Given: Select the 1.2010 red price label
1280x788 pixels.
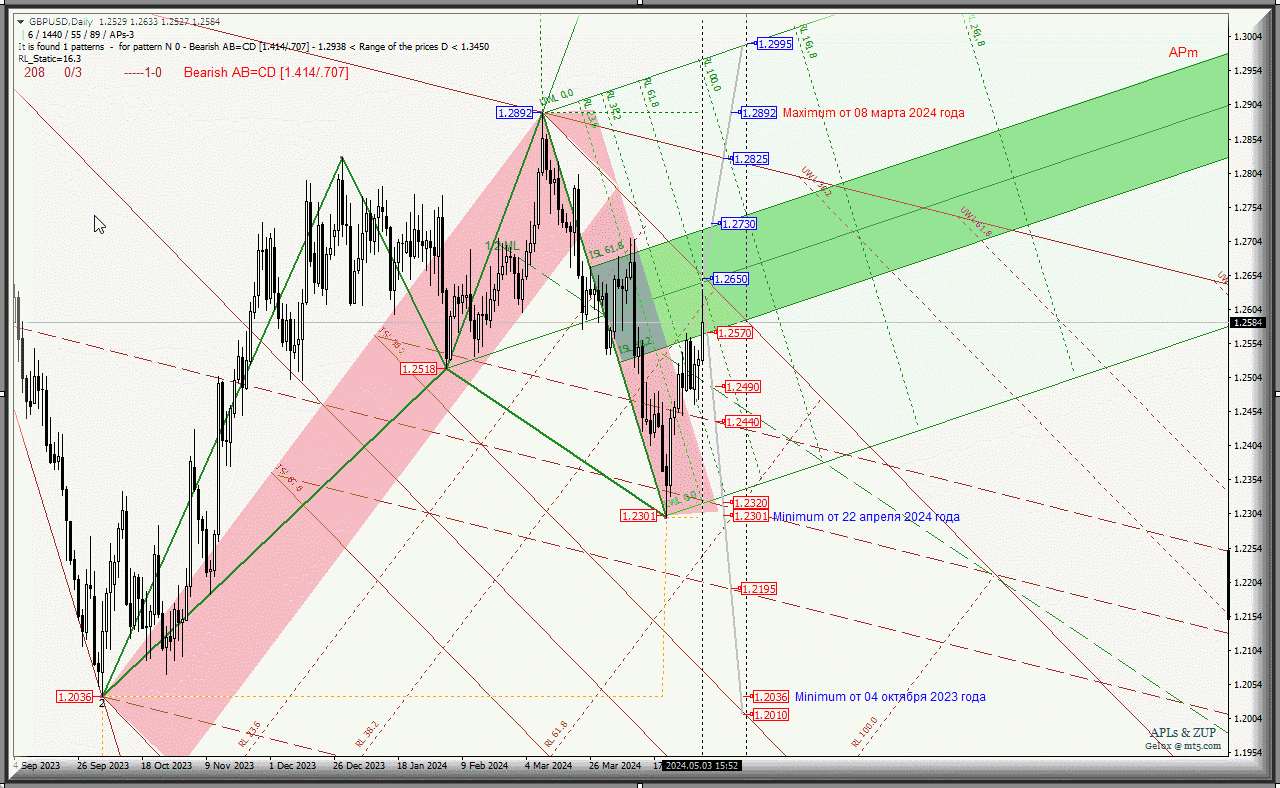Looking at the screenshot, I should (770, 715).
